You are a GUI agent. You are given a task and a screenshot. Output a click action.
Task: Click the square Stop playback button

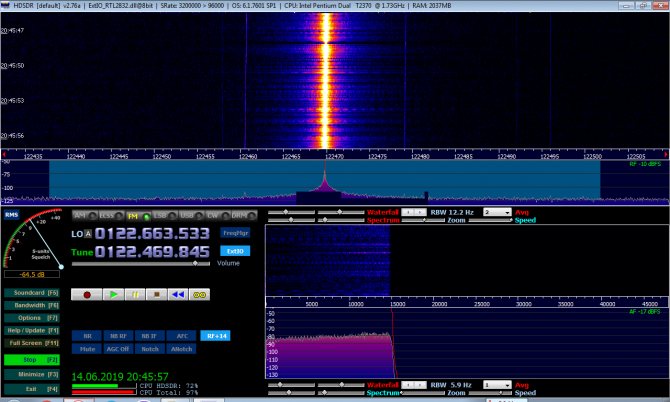[x=156, y=295]
